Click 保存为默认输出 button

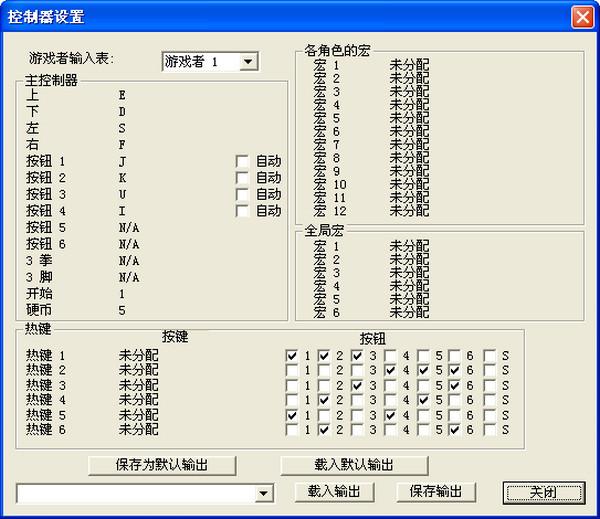click(x=162, y=465)
